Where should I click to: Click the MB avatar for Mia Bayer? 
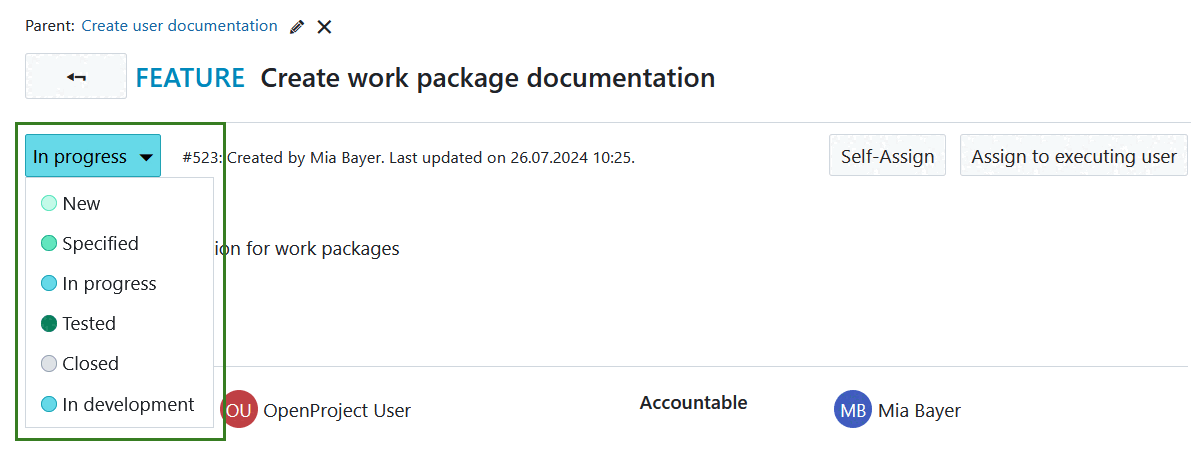tap(853, 410)
